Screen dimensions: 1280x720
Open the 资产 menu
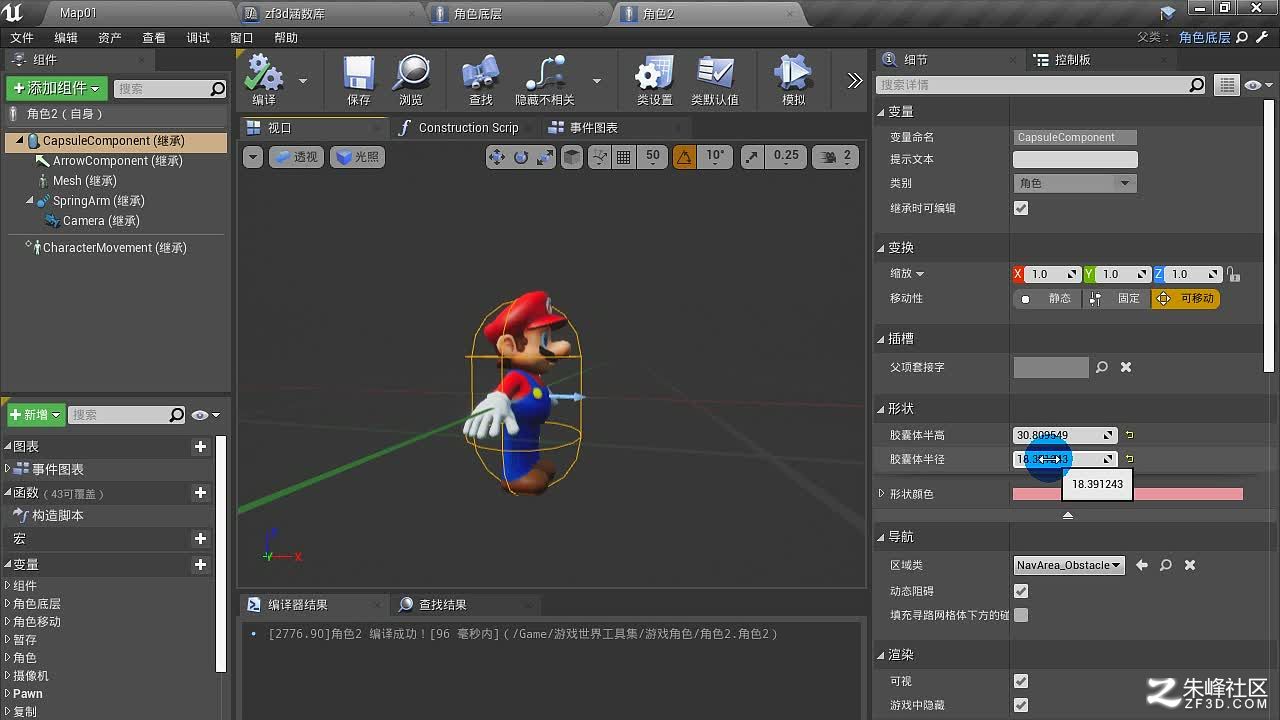tap(110, 38)
